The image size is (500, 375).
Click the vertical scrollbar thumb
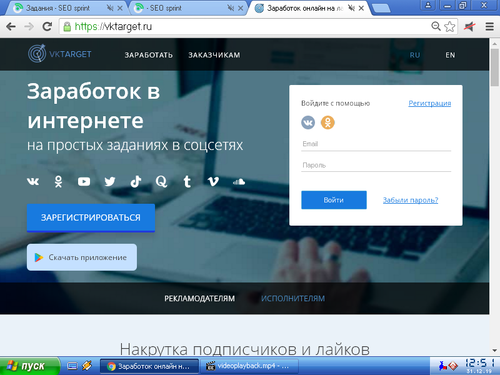[495, 67]
